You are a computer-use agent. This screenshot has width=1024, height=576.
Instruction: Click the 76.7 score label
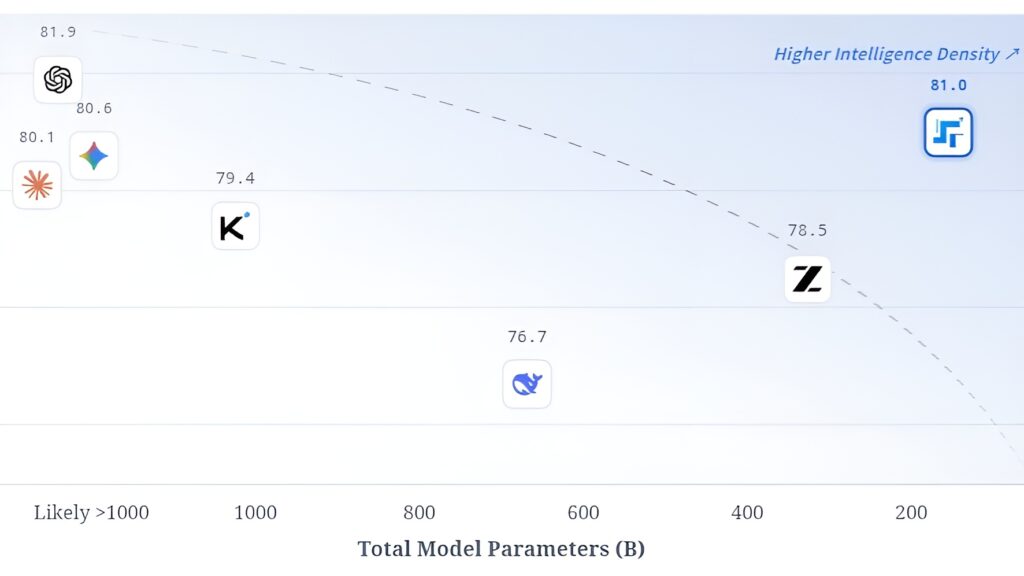point(527,337)
